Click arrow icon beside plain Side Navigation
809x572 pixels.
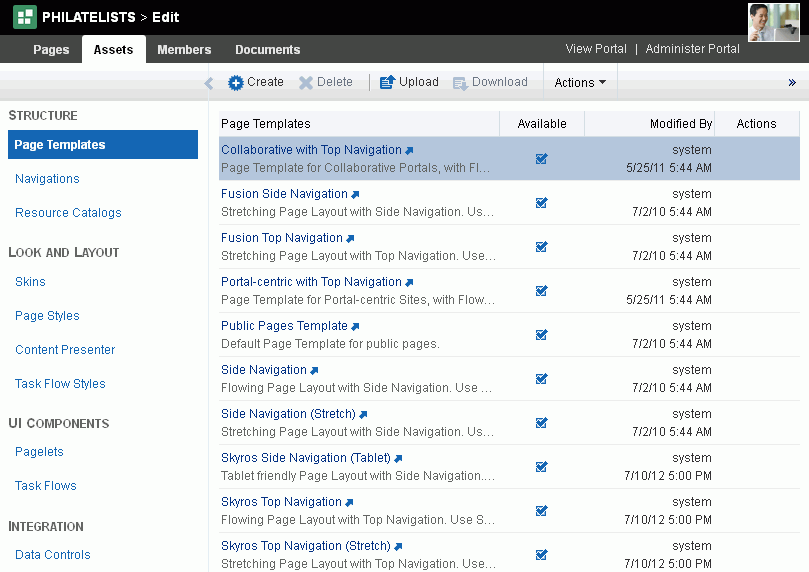tap(314, 370)
